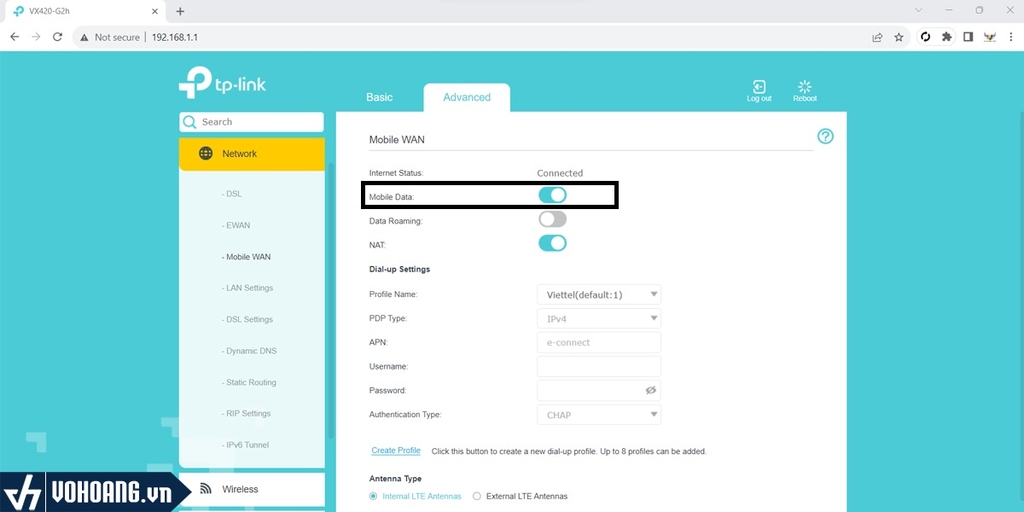Turn off the Mobile Data switch

point(552,195)
